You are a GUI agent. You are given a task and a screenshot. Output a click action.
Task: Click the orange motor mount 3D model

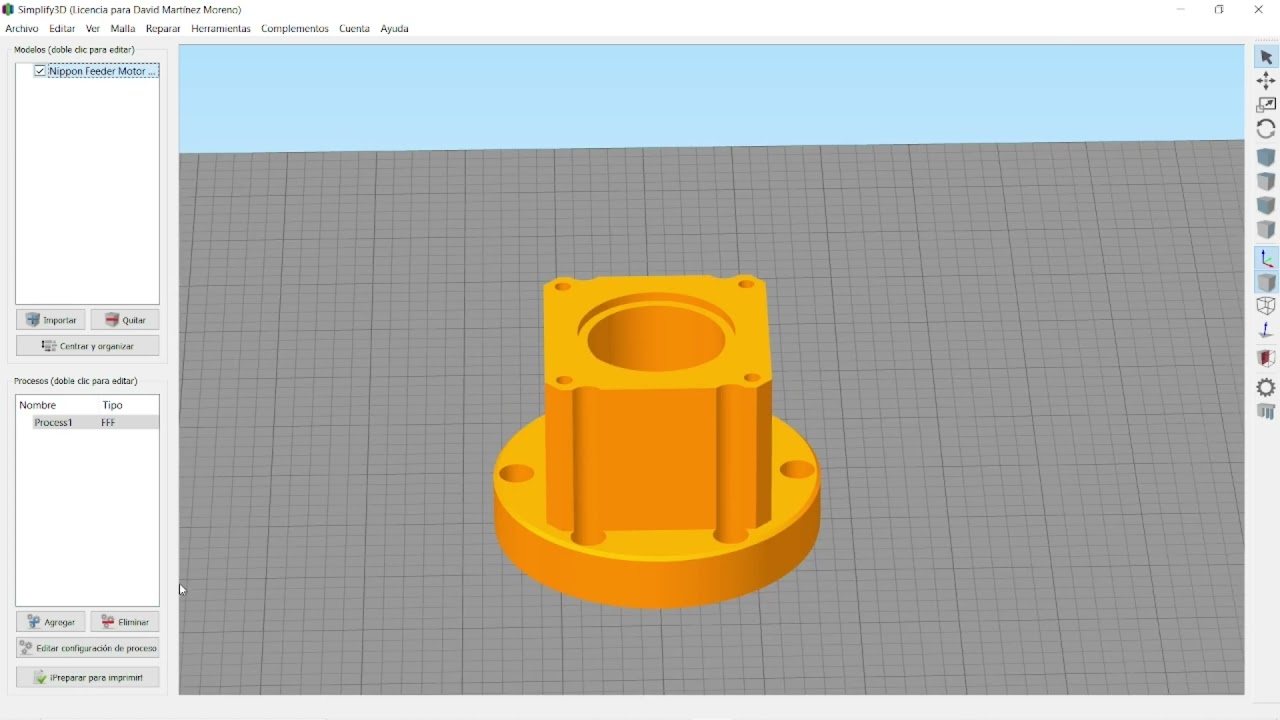click(x=657, y=440)
